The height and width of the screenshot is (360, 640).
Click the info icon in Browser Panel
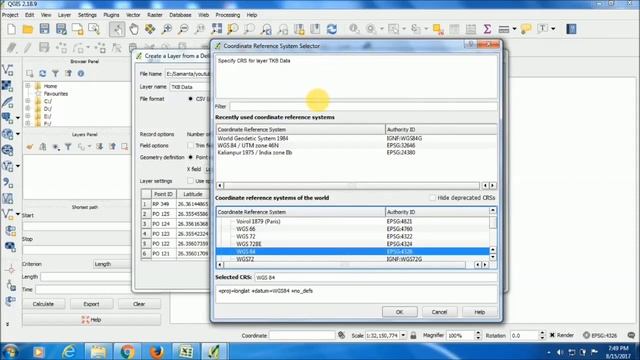[x=81, y=73]
